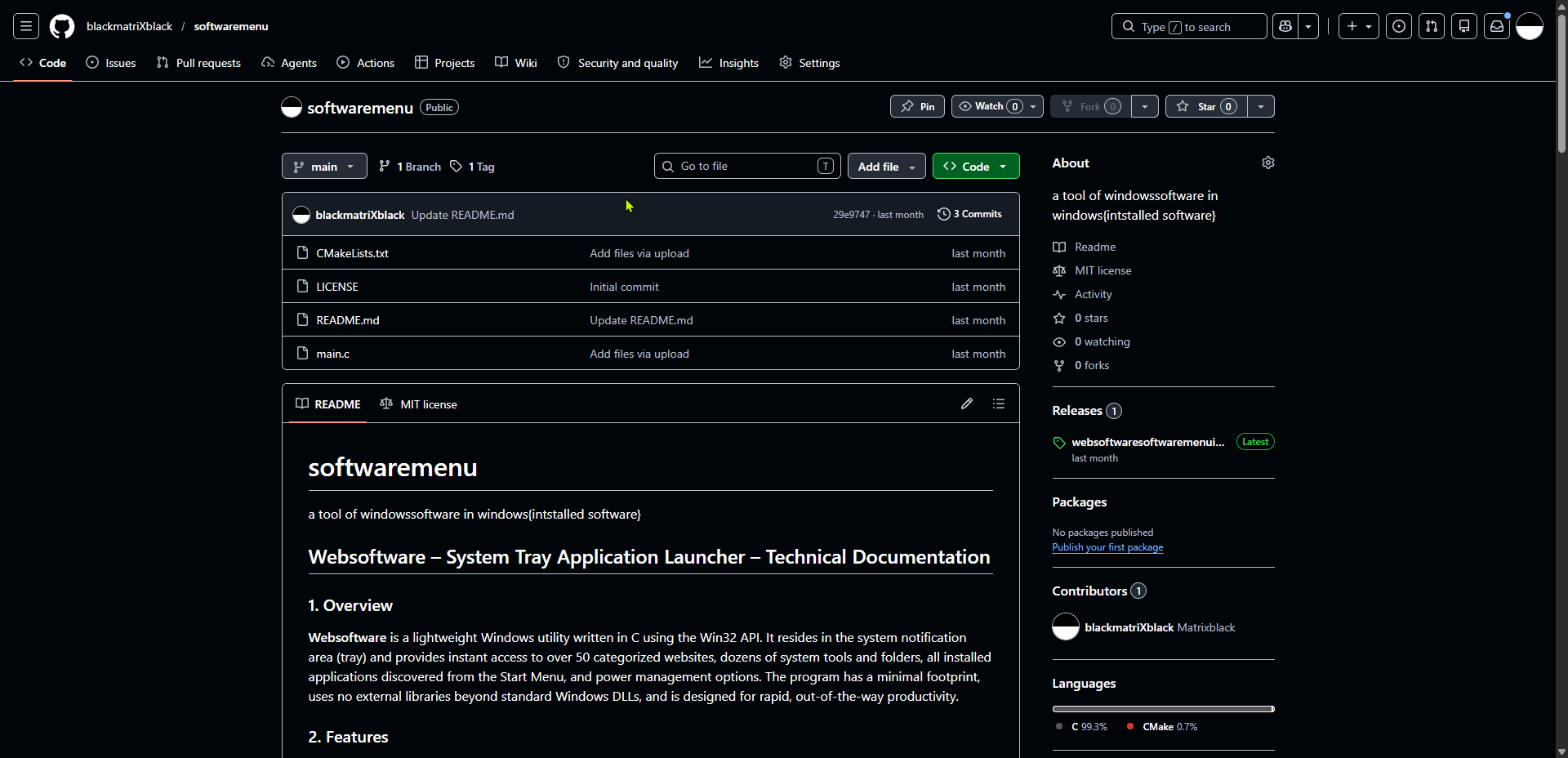Open the Actions tab

[x=366, y=63]
